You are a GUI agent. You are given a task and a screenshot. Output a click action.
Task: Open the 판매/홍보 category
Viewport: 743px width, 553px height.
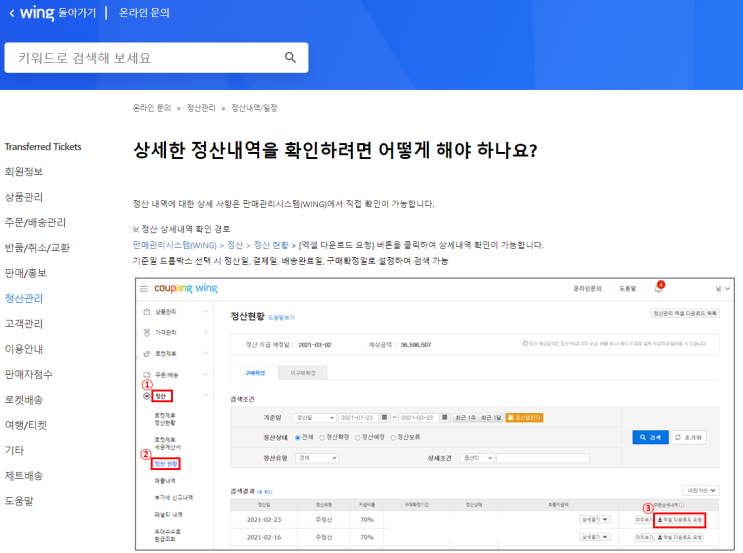[x=26, y=273]
